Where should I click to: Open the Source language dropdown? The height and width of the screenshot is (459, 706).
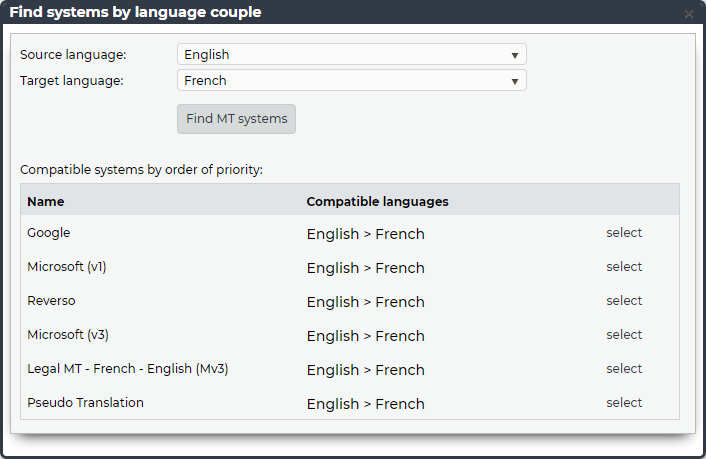coord(351,55)
